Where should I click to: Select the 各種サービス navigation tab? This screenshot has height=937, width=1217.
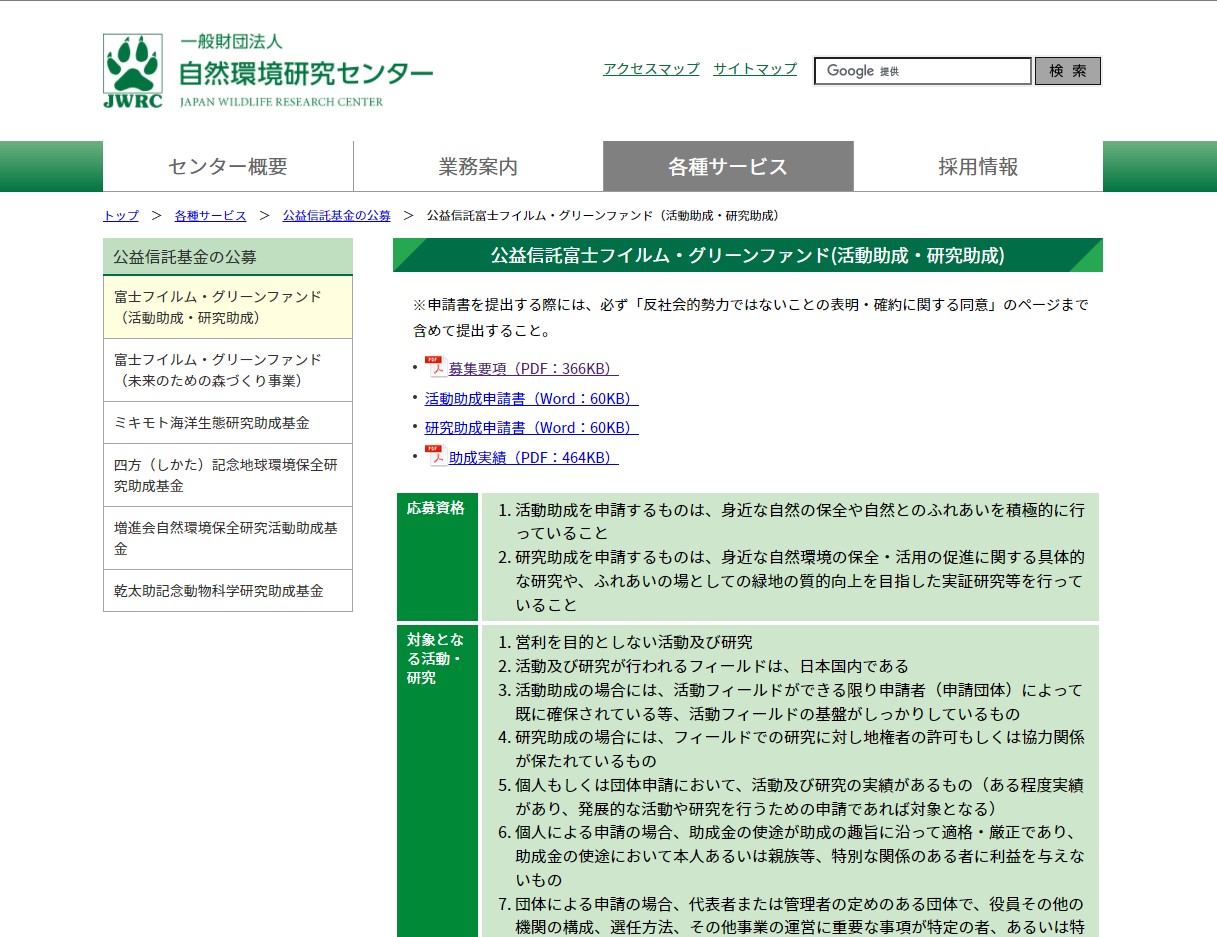pyautogui.click(x=728, y=167)
